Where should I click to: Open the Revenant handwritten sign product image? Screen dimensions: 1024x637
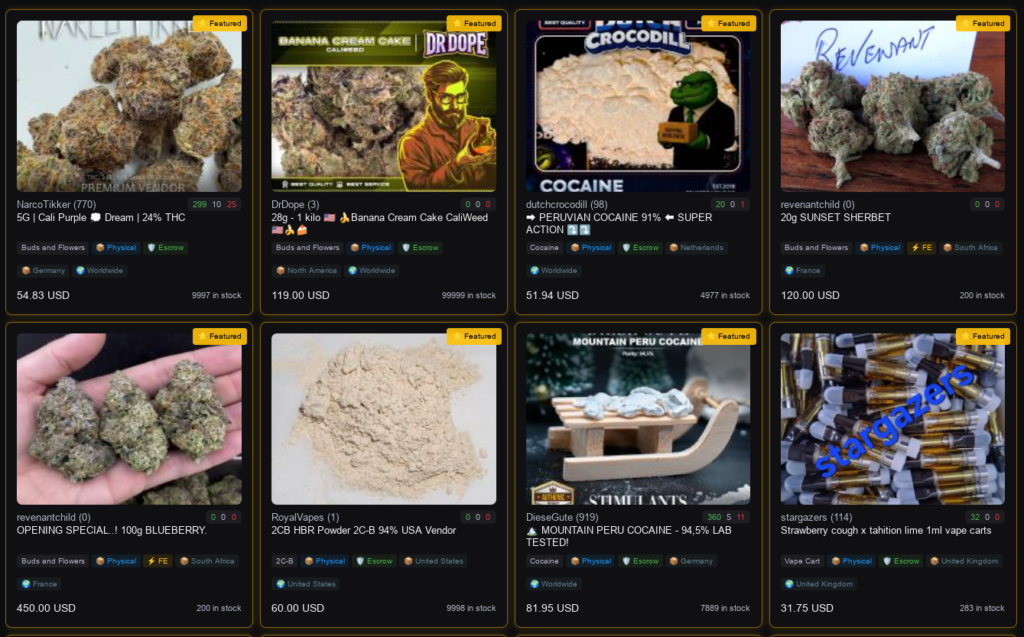pyautogui.click(x=892, y=106)
